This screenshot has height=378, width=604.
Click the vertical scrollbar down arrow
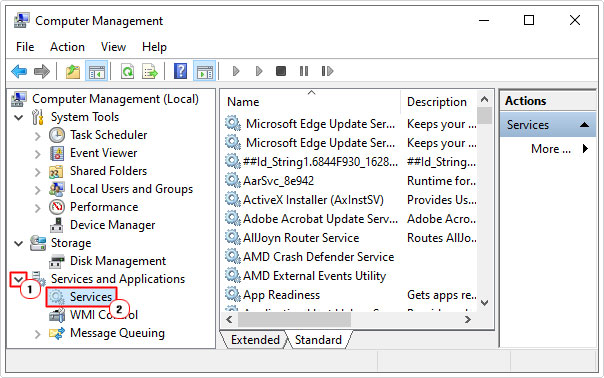click(x=485, y=303)
